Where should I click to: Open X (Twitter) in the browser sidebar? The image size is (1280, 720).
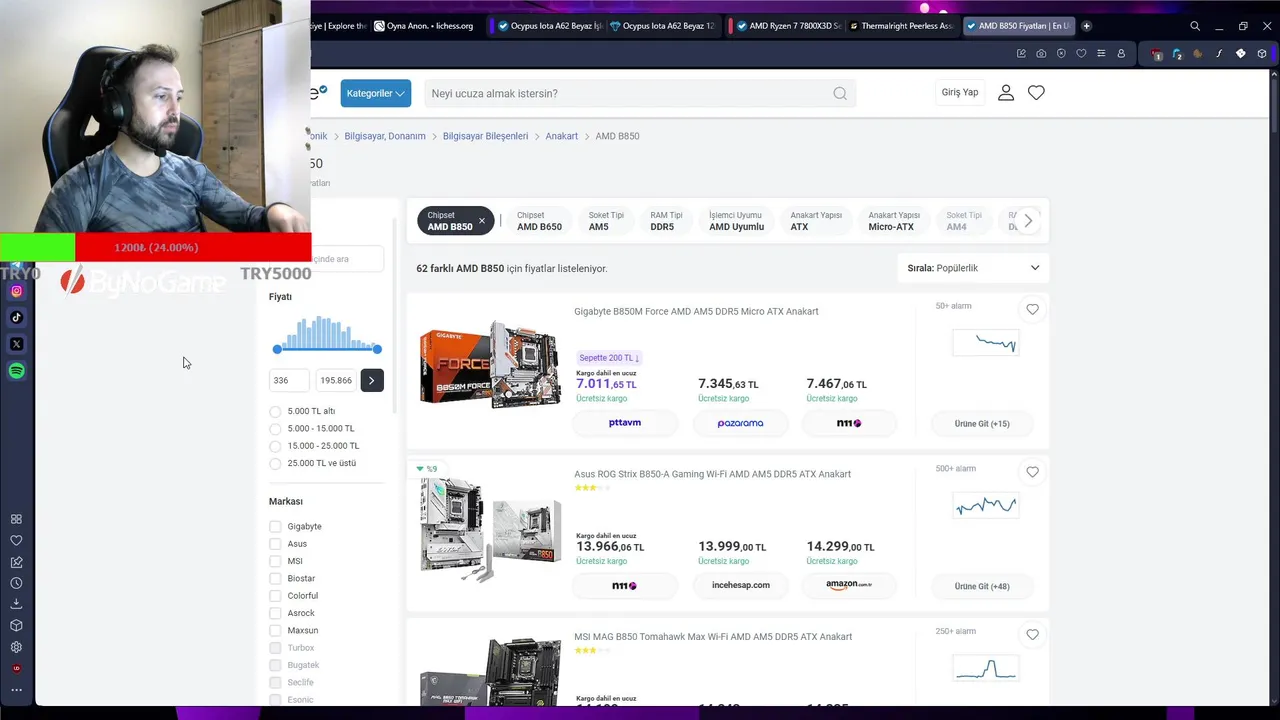[16, 344]
